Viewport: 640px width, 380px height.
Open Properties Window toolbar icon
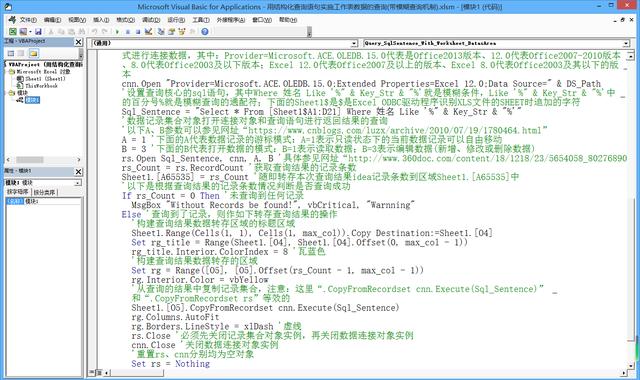coord(171,31)
